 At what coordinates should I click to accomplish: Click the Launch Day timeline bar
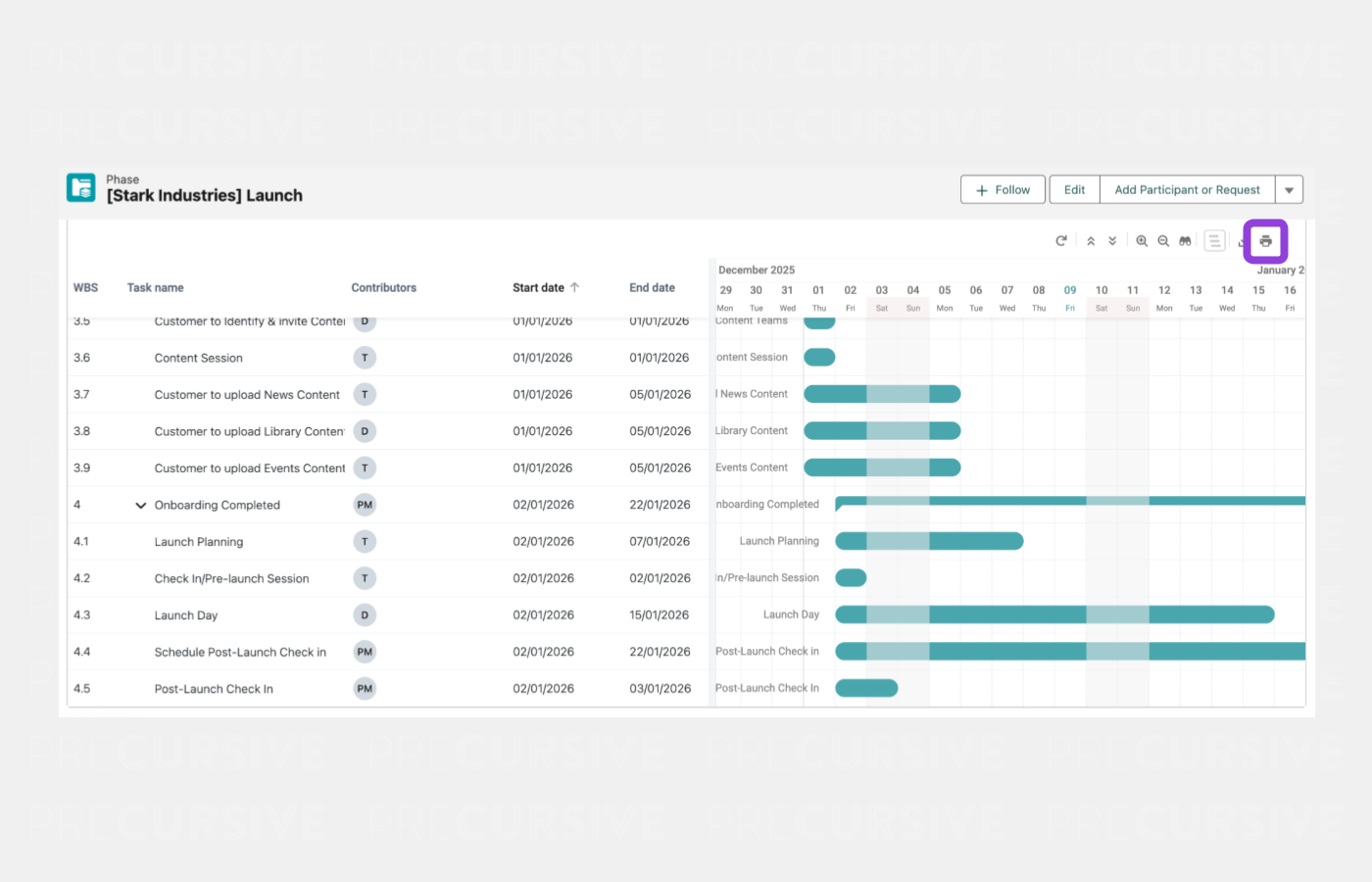[1053, 614]
